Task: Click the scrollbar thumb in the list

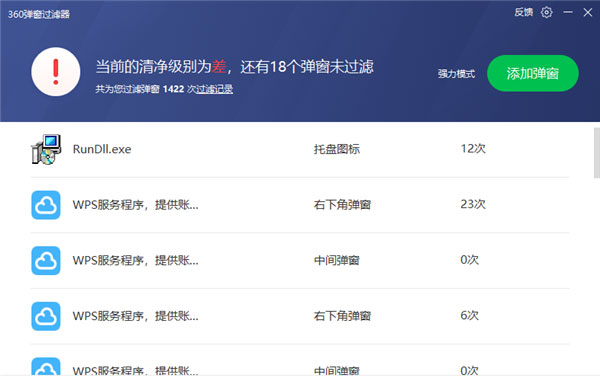Action: (x=597, y=153)
